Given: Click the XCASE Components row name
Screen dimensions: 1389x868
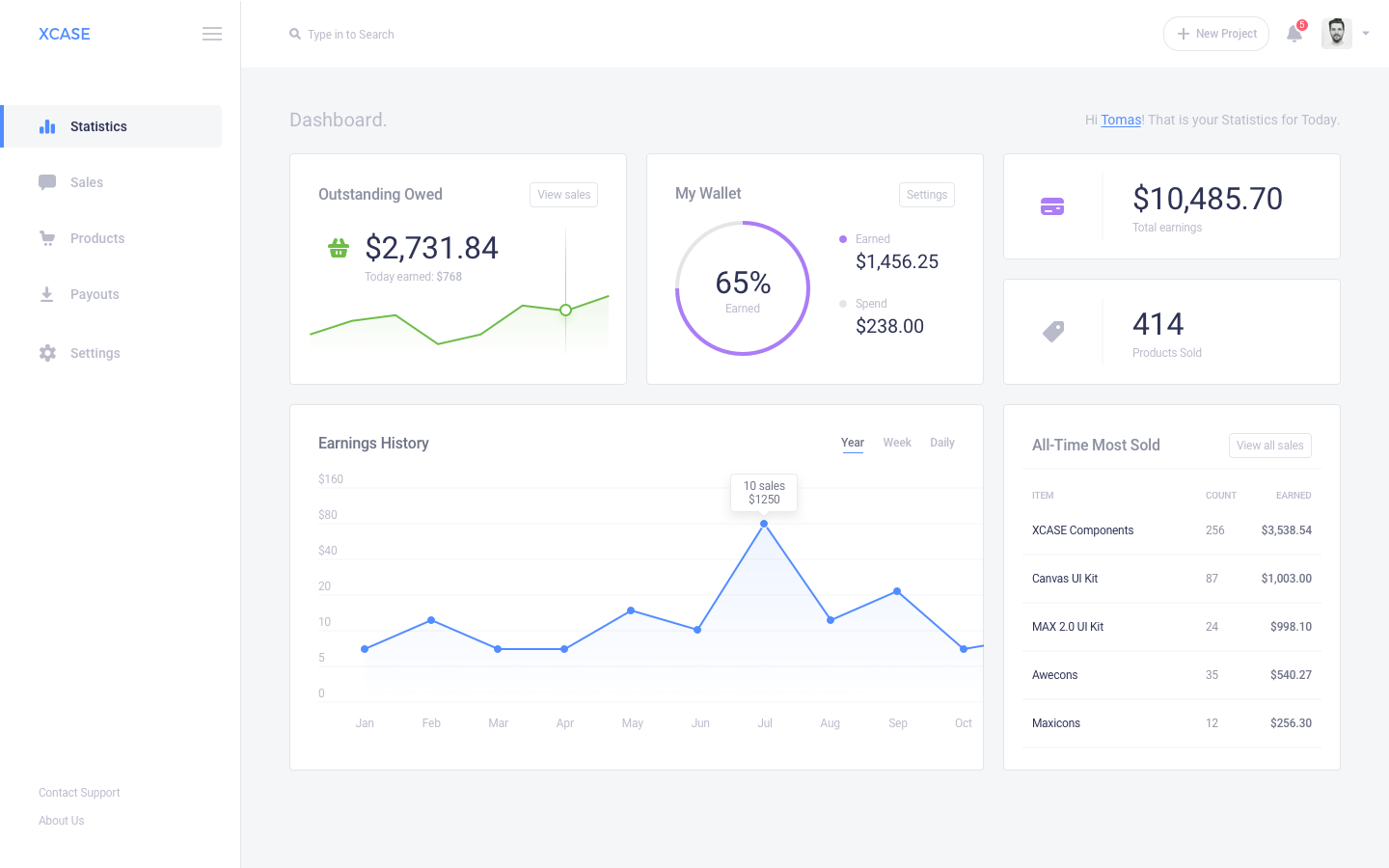Looking at the screenshot, I should click(1082, 530).
